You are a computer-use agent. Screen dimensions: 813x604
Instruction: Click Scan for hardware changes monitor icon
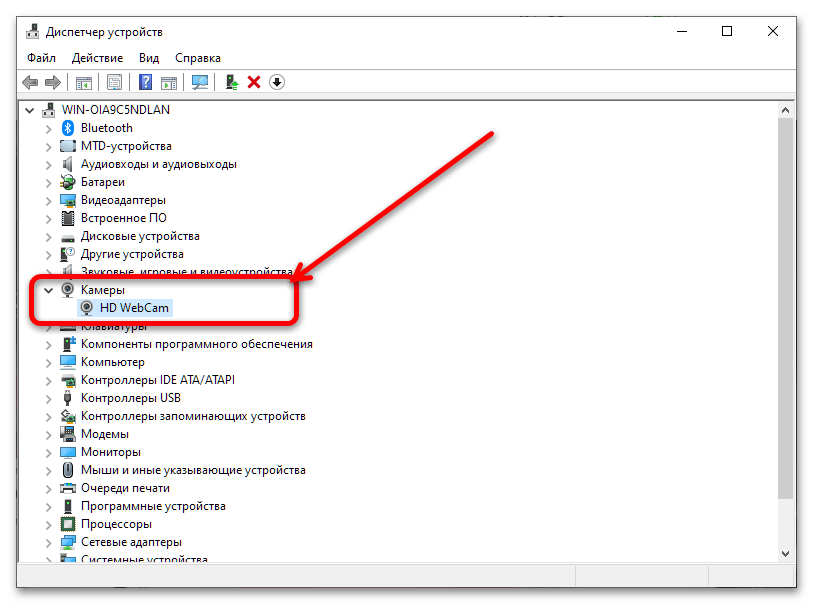(201, 82)
